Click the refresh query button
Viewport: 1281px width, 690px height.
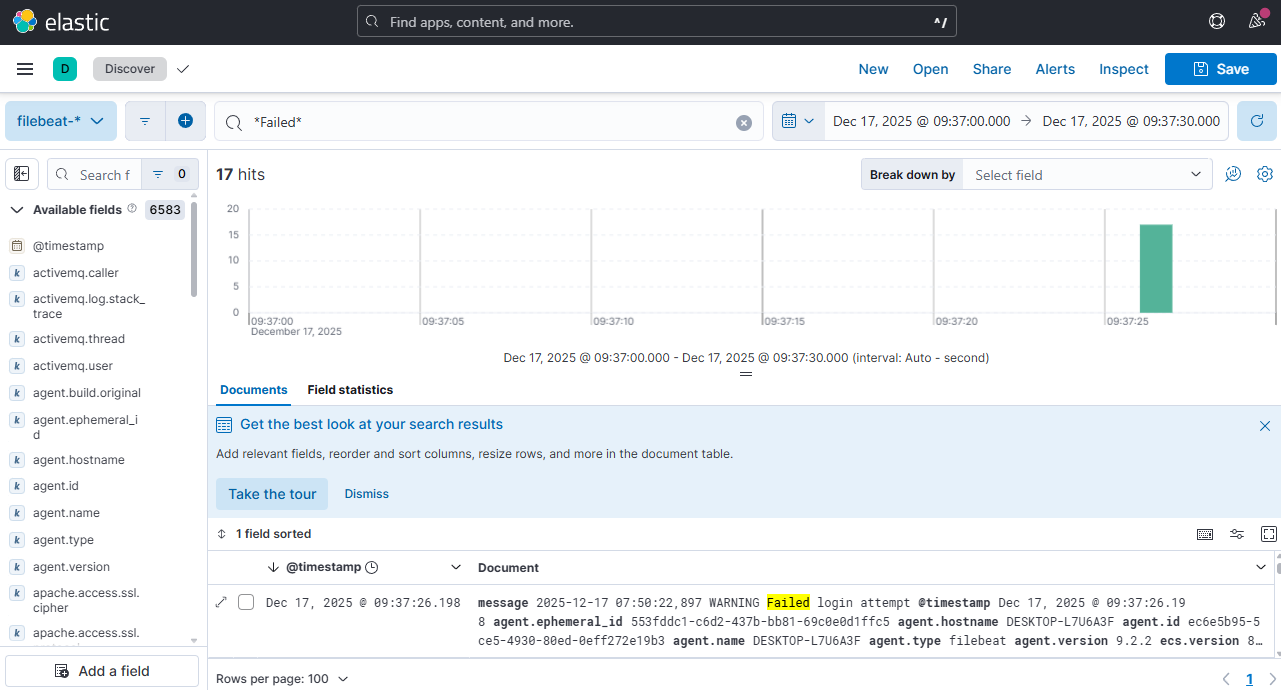pyautogui.click(x=1256, y=121)
